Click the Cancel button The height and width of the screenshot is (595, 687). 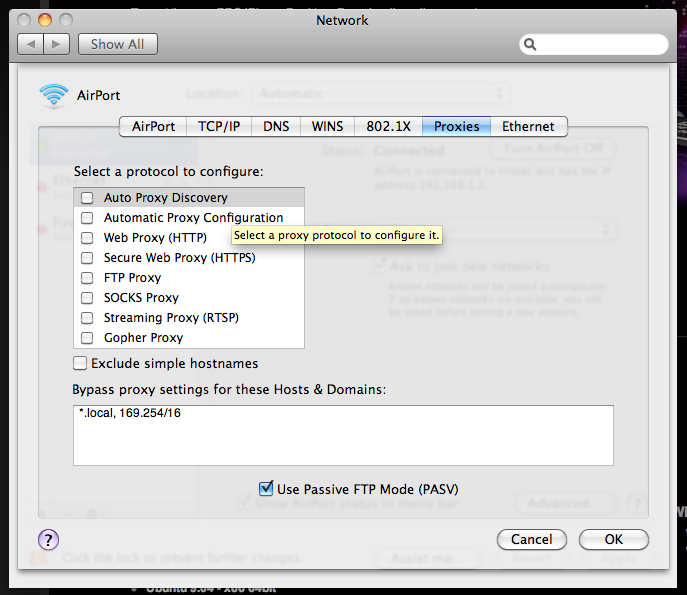coord(531,539)
